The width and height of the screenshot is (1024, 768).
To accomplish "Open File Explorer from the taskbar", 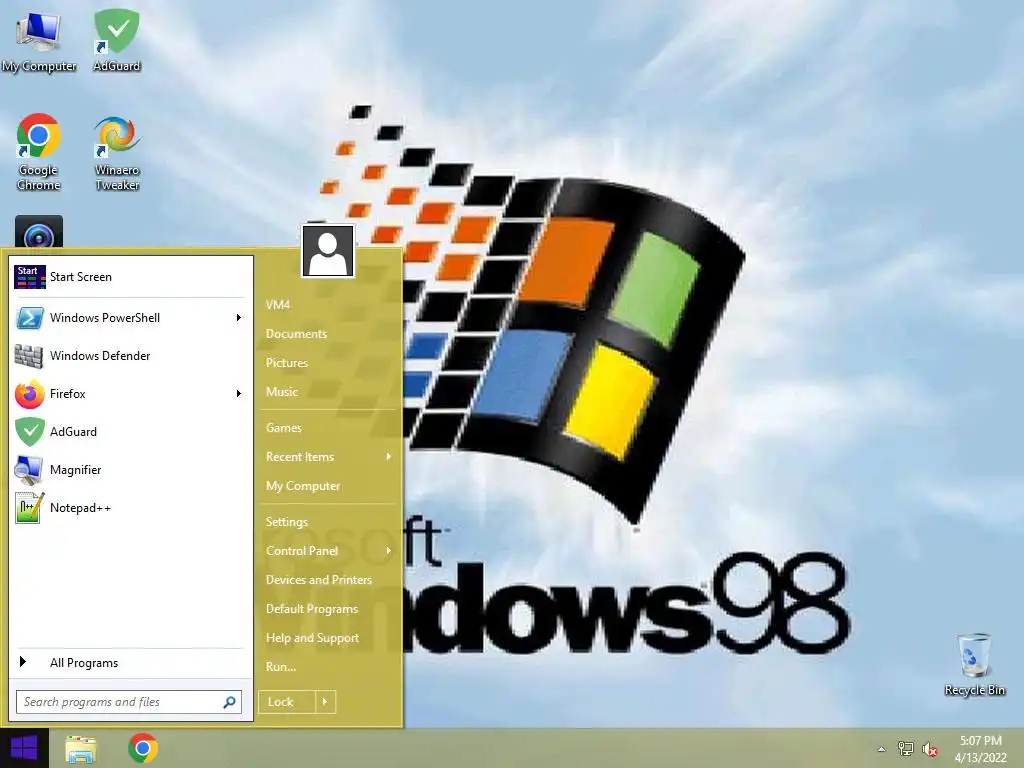I will 81,749.
